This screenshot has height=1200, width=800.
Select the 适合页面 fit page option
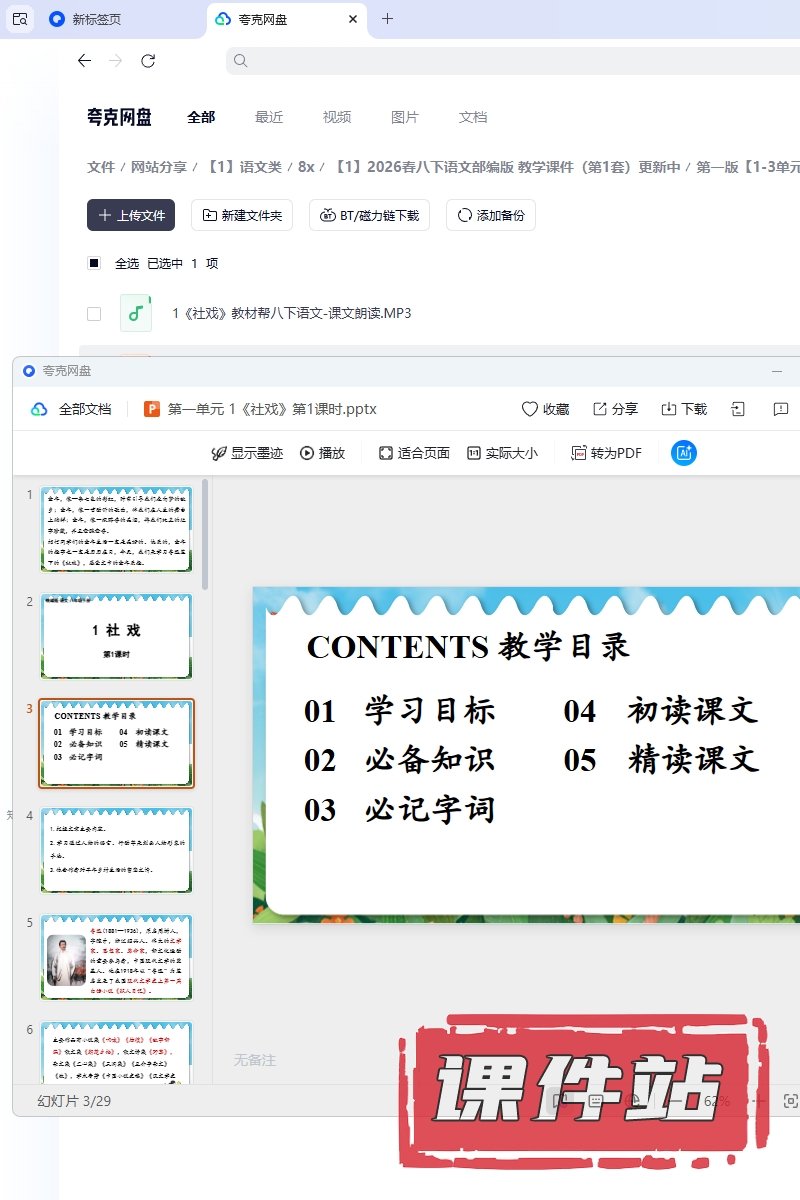[414, 453]
